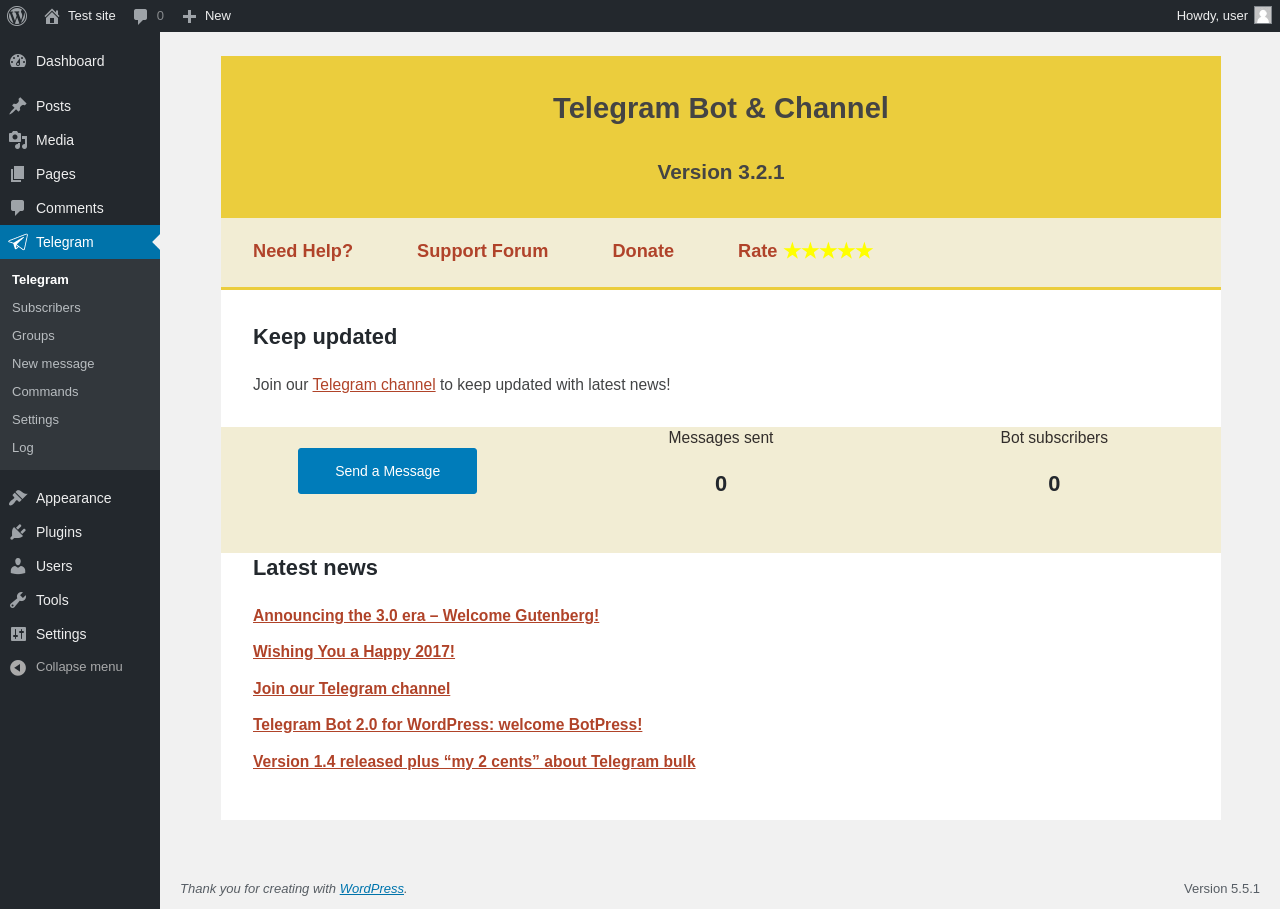Click the Telegram paper plane icon

click(x=18, y=242)
